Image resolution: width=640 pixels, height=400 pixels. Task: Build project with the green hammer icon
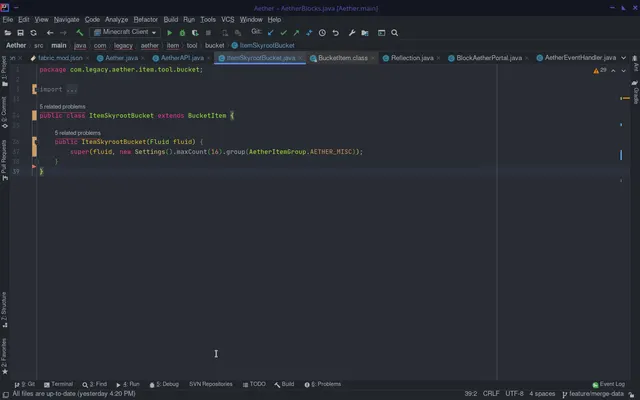tap(80, 33)
